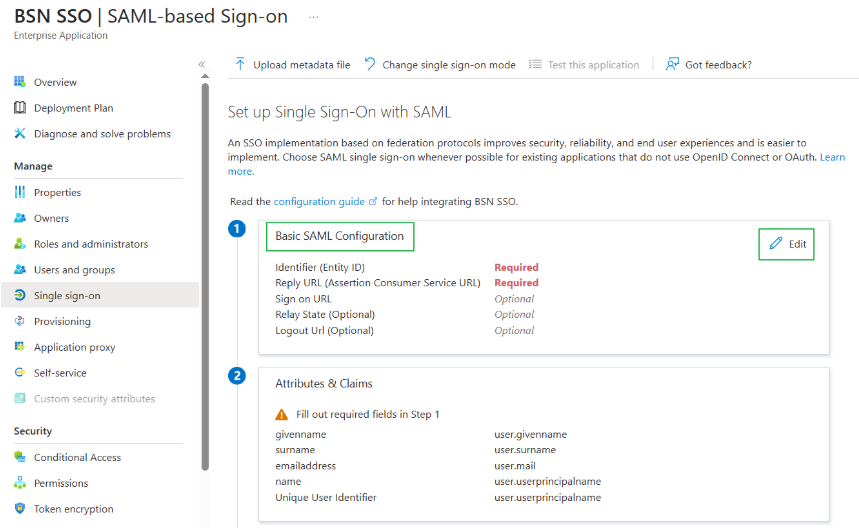Viewport: 859px width, 528px height.
Task: Click the emailaddress claim name
Action: click(306, 466)
